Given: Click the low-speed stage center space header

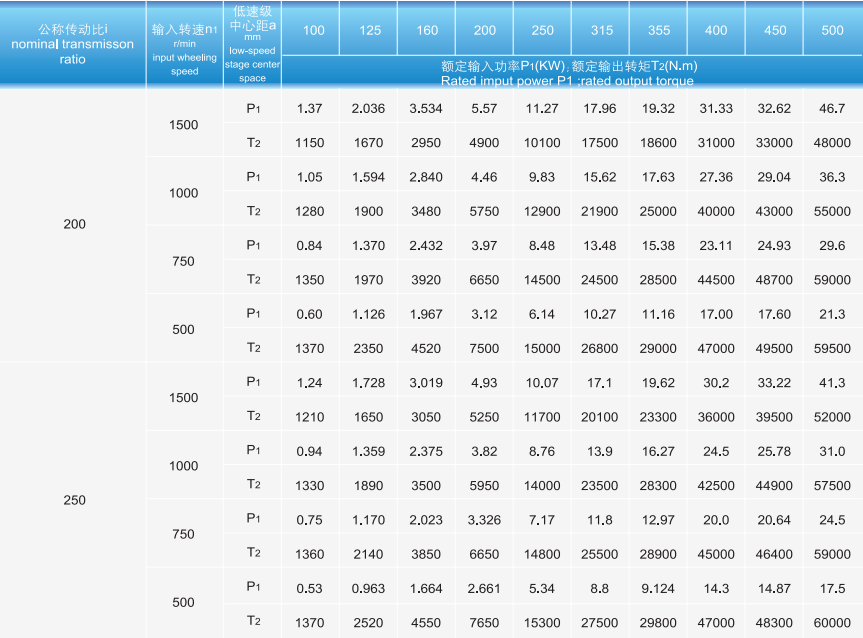Looking at the screenshot, I should tap(252, 45).
